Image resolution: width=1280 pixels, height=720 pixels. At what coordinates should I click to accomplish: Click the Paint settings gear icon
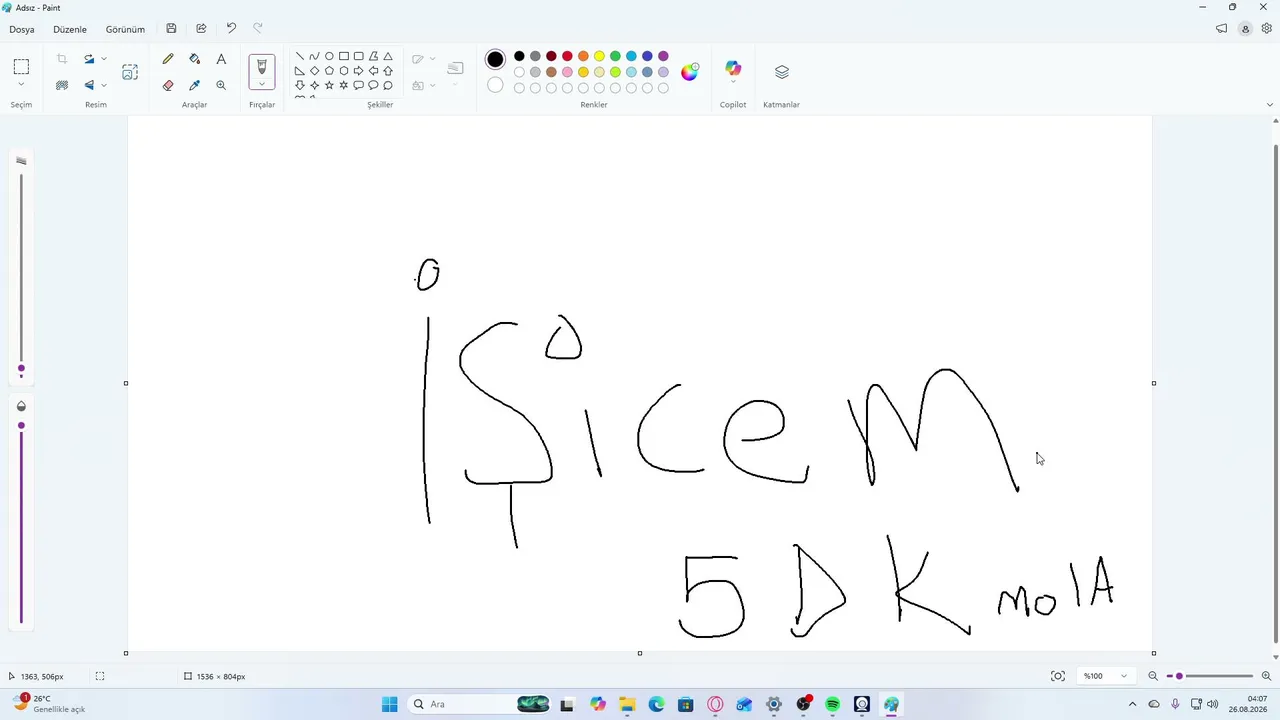(x=1267, y=29)
